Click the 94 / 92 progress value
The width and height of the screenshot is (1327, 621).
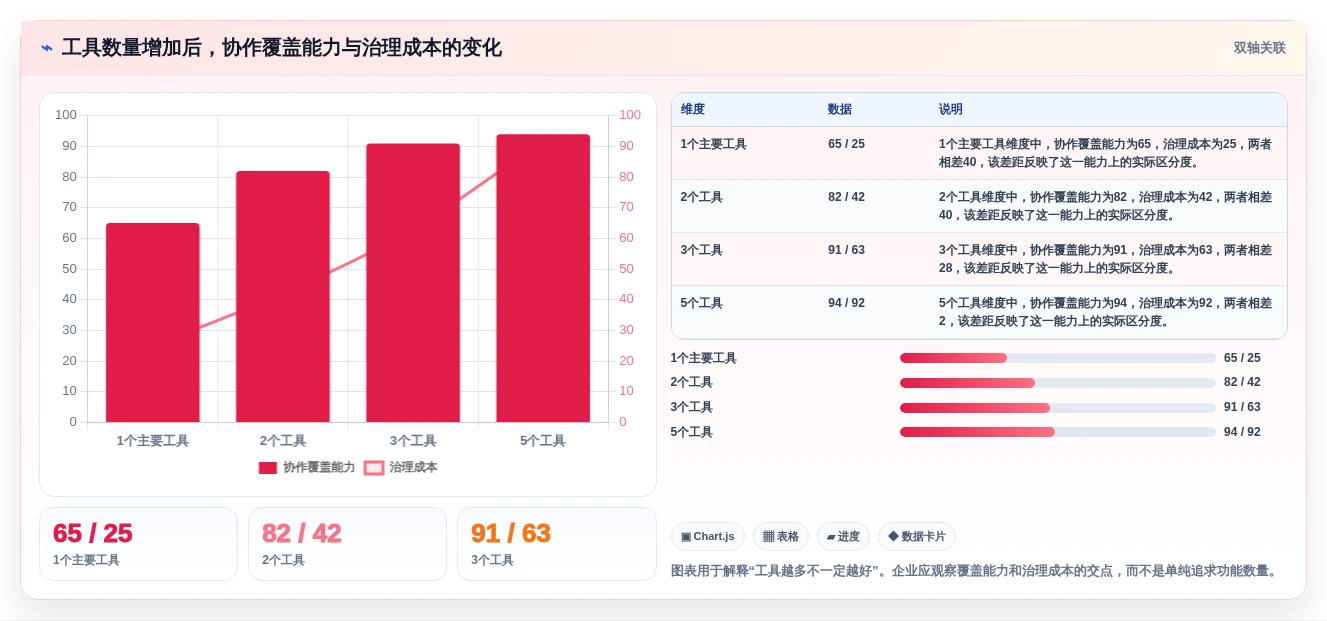1242,432
